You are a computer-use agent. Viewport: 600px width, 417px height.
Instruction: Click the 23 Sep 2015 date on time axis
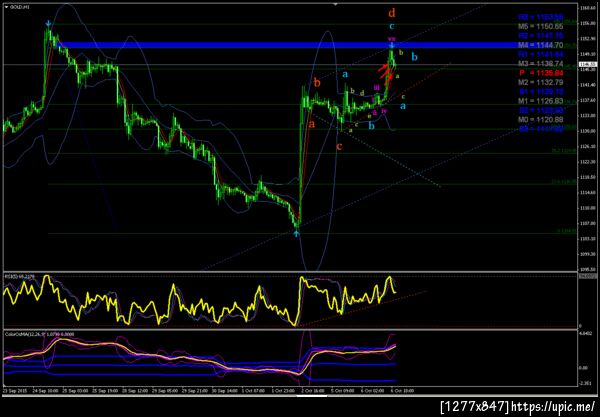pyautogui.click(x=15, y=391)
